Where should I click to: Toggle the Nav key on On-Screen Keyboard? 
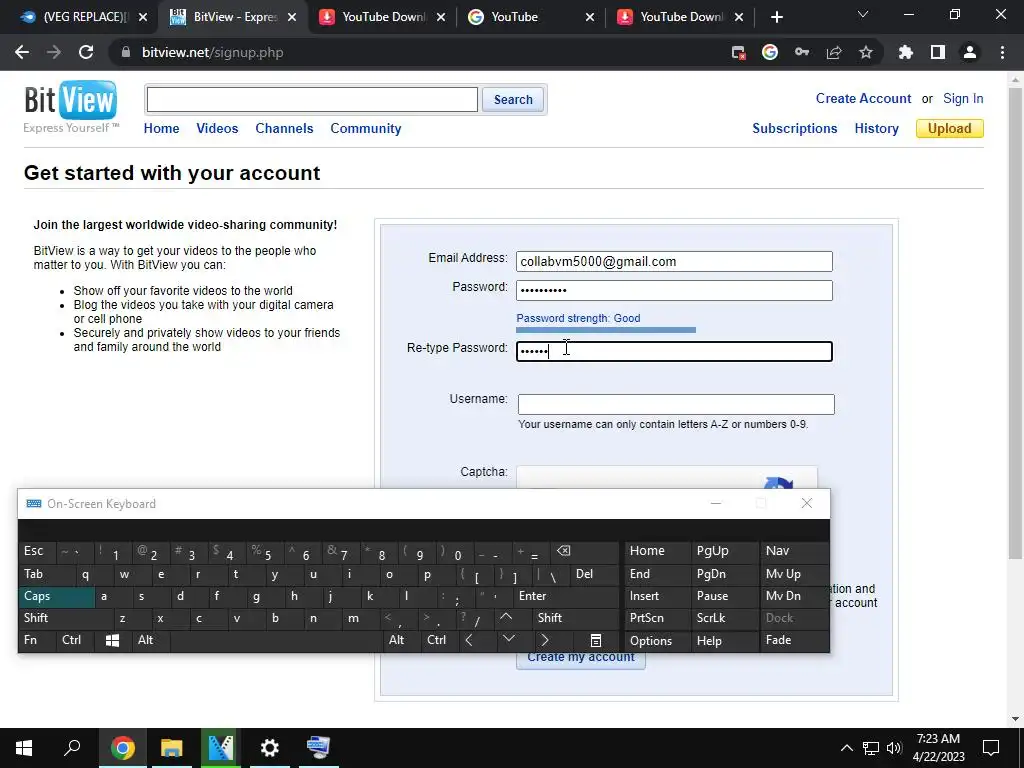(793, 552)
